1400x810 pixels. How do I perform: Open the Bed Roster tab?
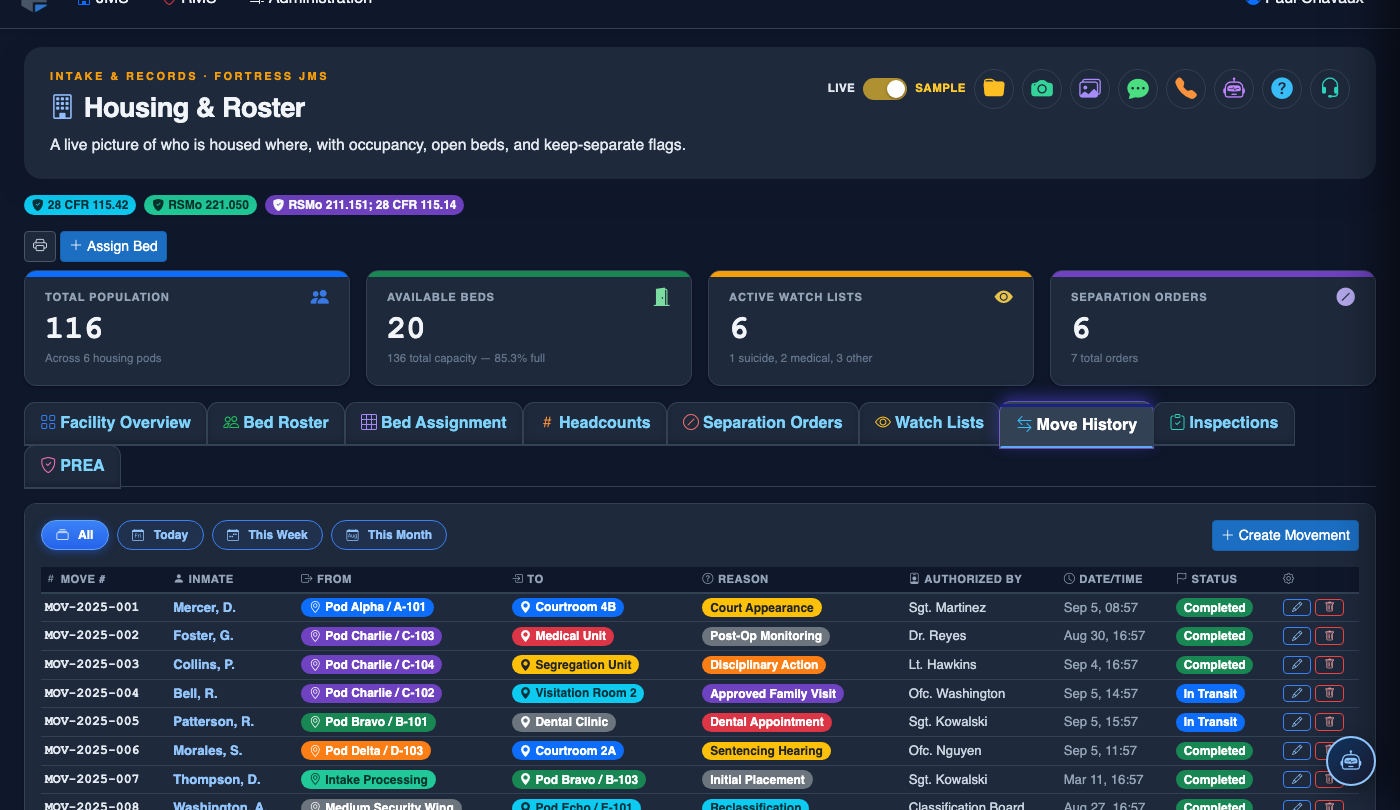coord(276,423)
